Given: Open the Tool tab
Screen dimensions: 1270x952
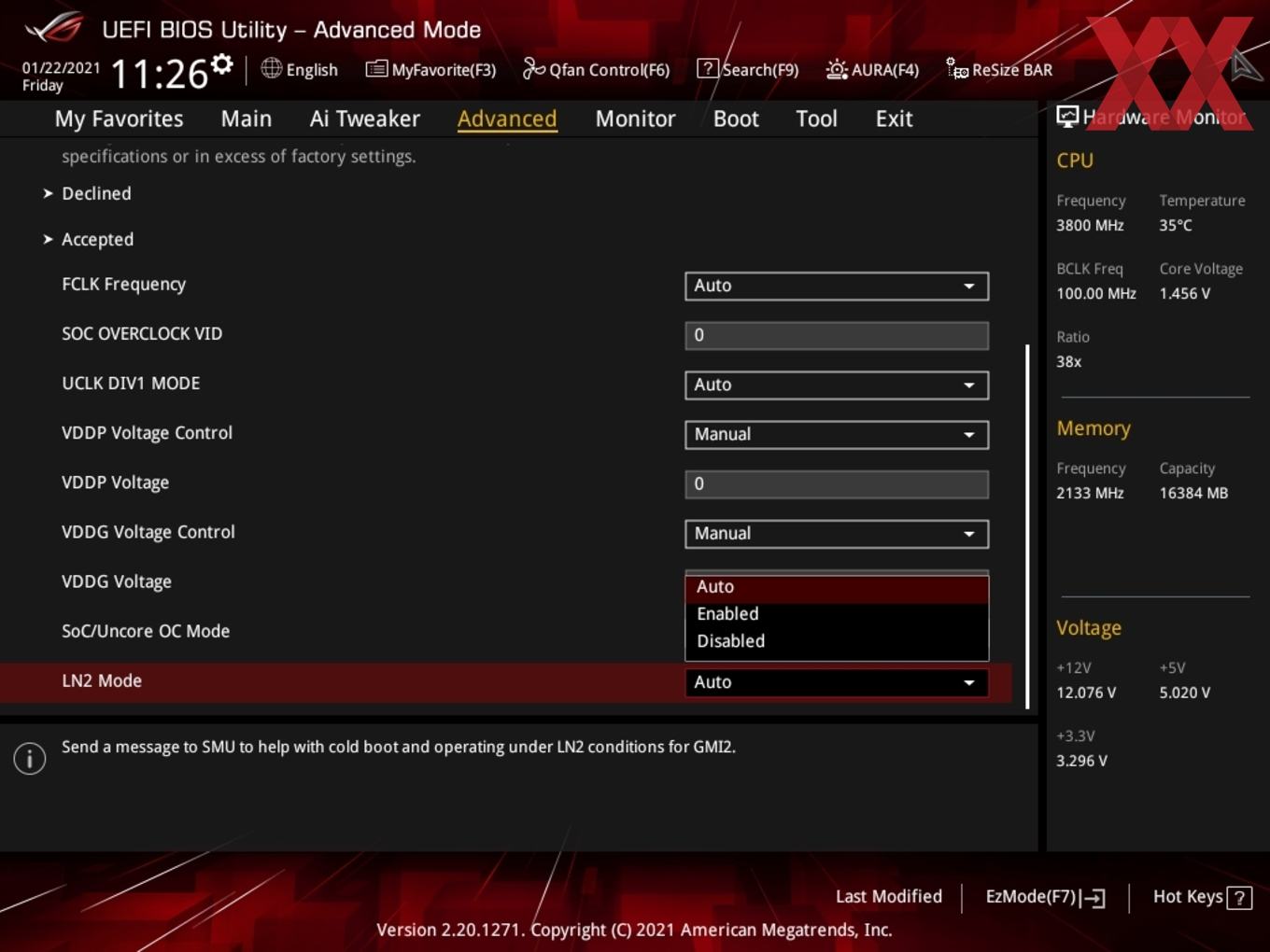Looking at the screenshot, I should pos(816,119).
